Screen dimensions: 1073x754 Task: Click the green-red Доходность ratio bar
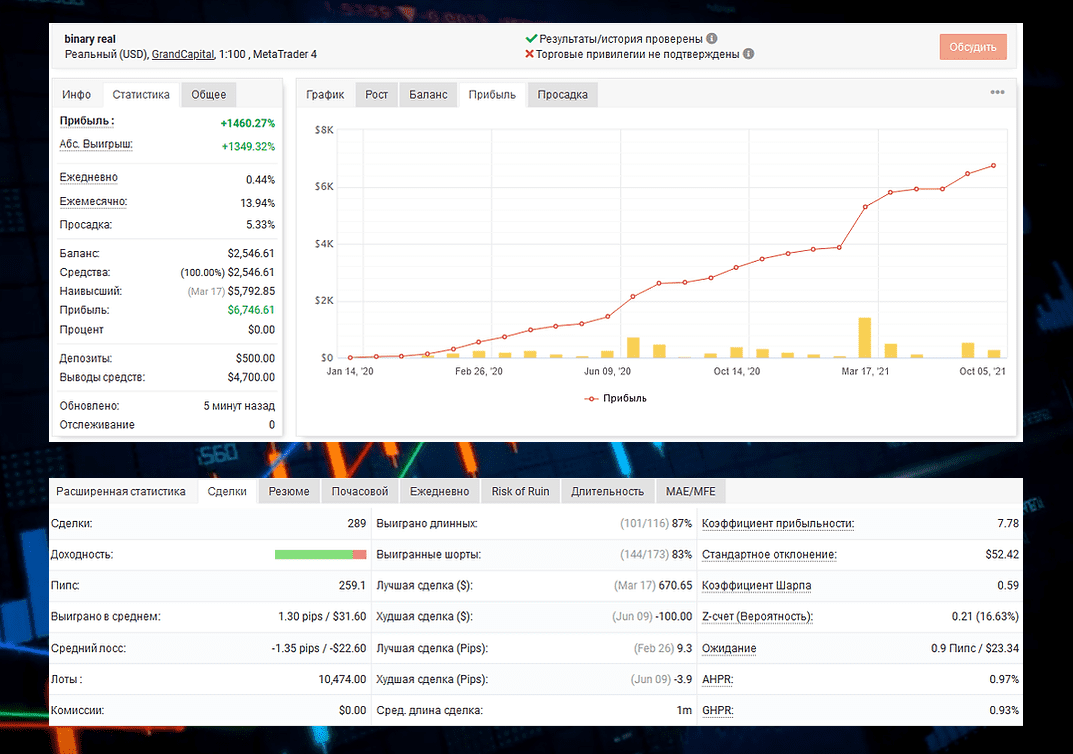(x=320, y=554)
